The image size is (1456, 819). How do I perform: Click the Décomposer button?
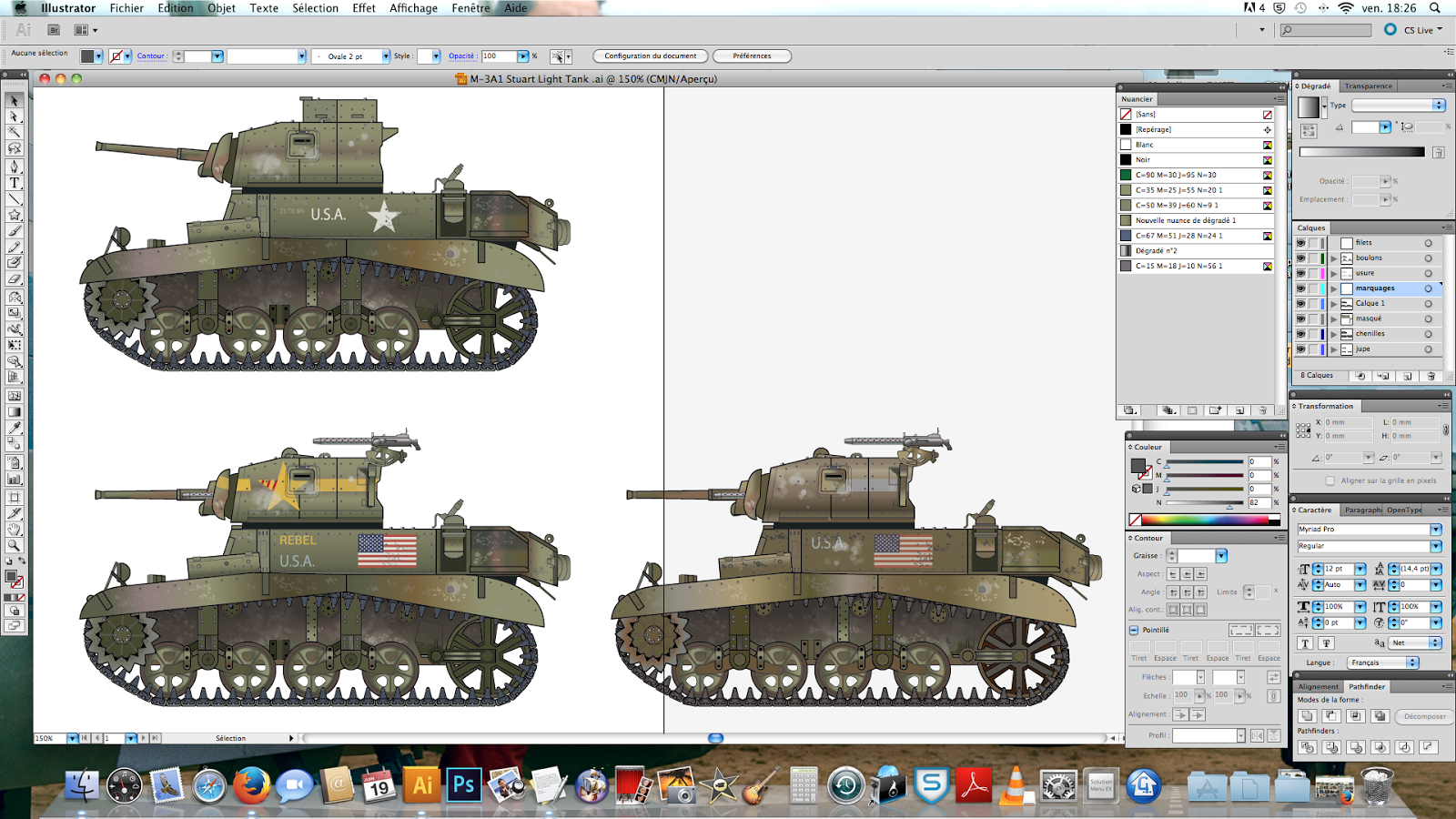pos(1424,716)
